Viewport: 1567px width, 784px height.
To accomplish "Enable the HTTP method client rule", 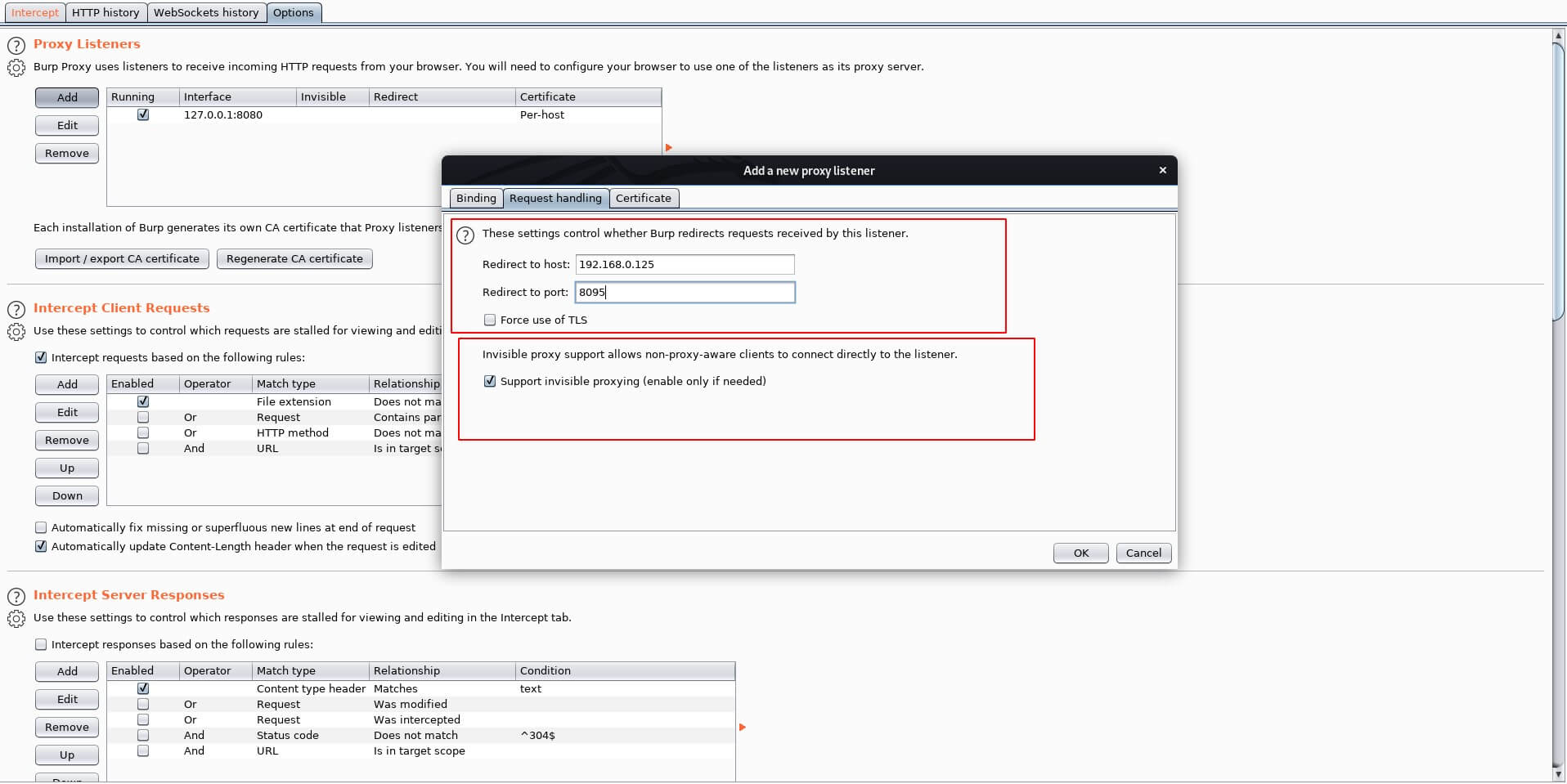I will coord(143,432).
